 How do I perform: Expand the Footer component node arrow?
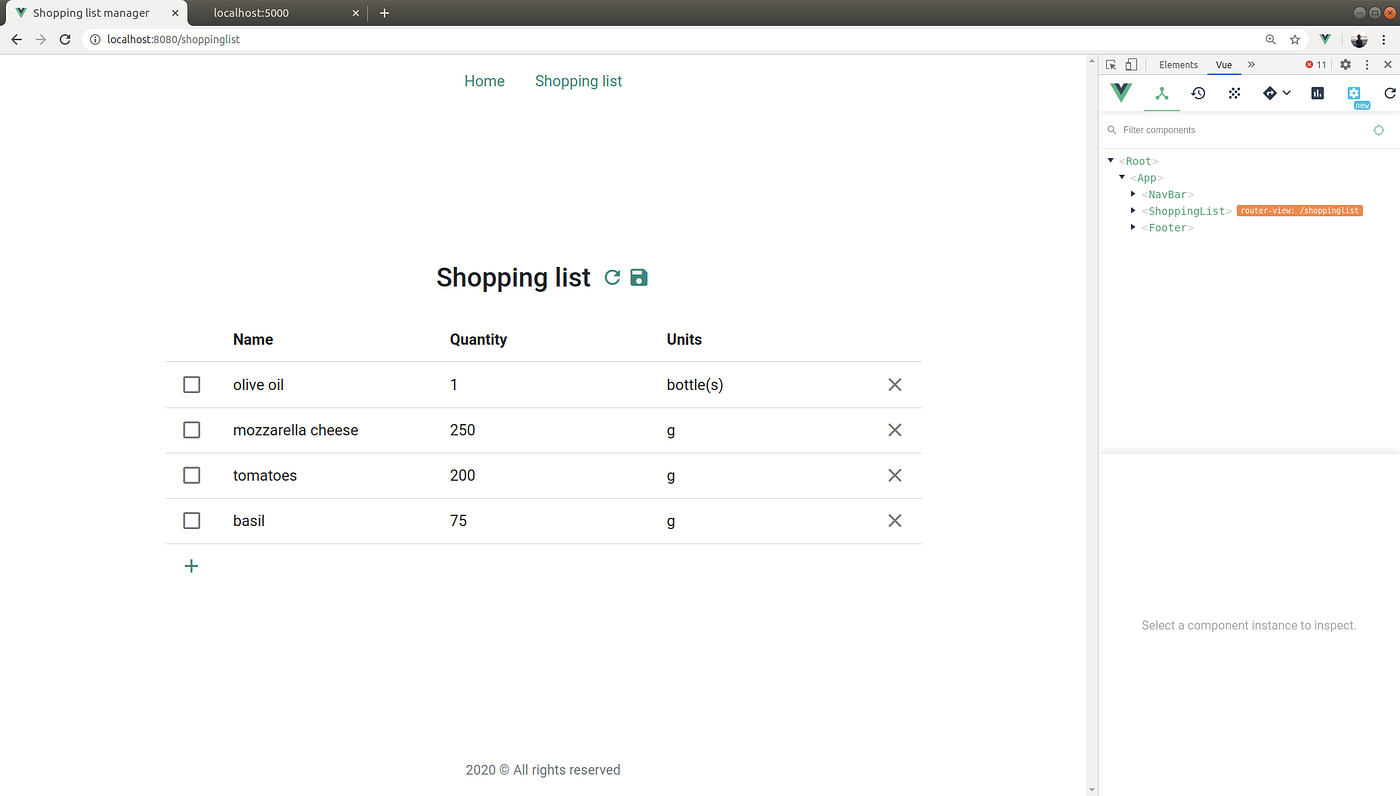click(1133, 228)
